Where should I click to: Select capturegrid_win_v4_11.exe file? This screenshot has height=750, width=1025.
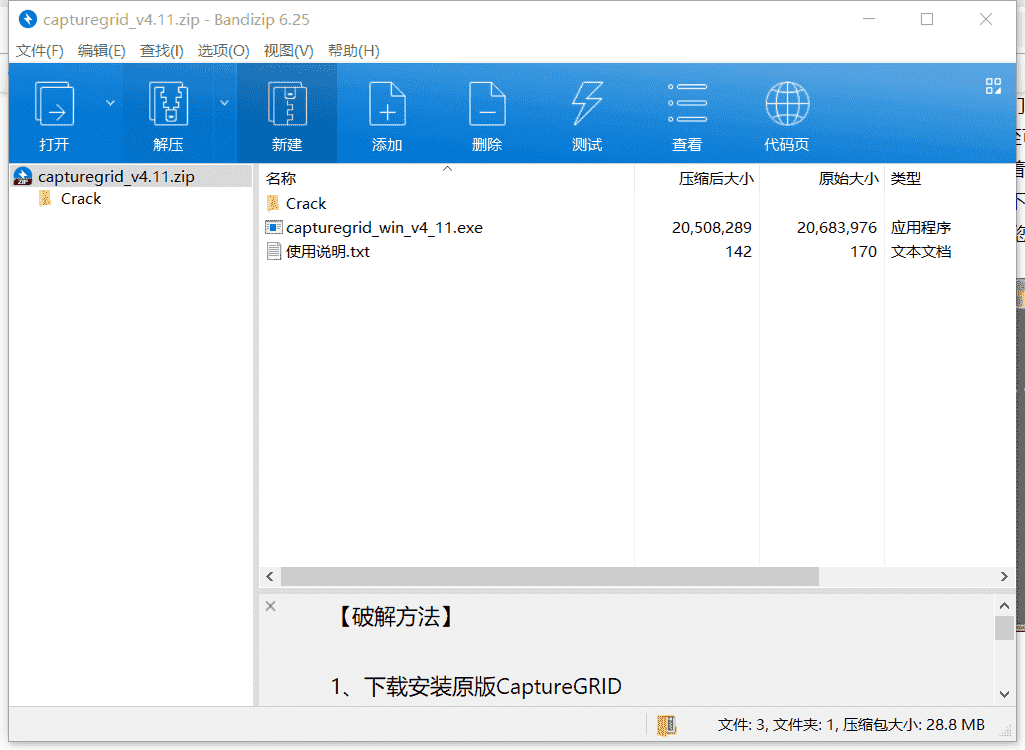click(384, 228)
